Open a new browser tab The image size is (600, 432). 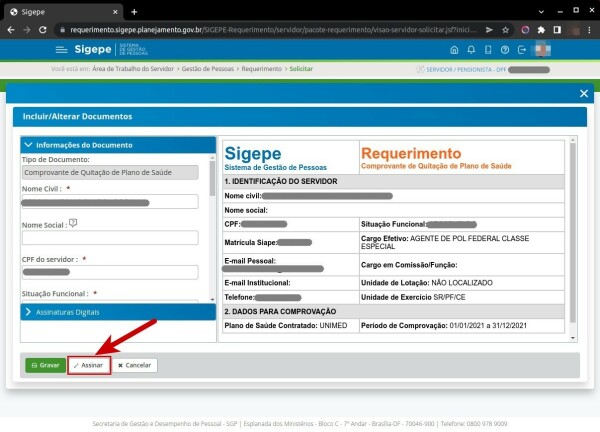[134, 12]
